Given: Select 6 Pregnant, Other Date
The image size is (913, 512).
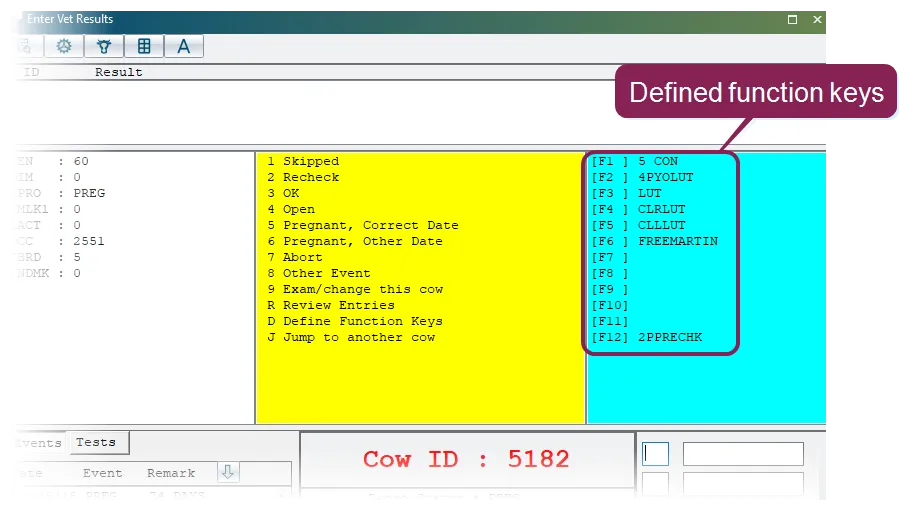Looking at the screenshot, I should click(355, 241).
